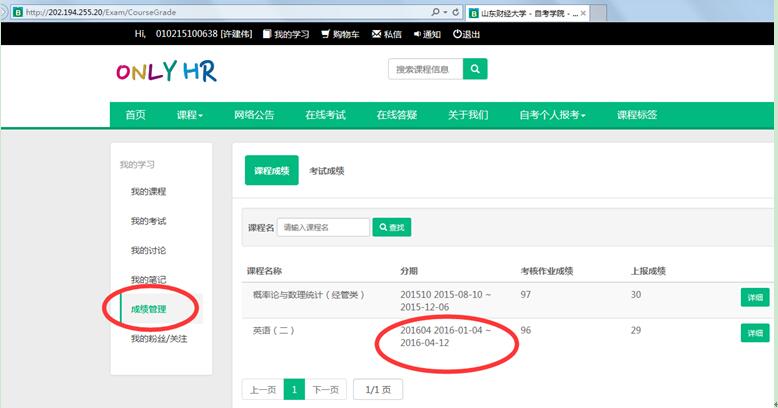Open 网络公告 in the navigation bar
The width and height of the screenshot is (778, 408).
coord(254,115)
